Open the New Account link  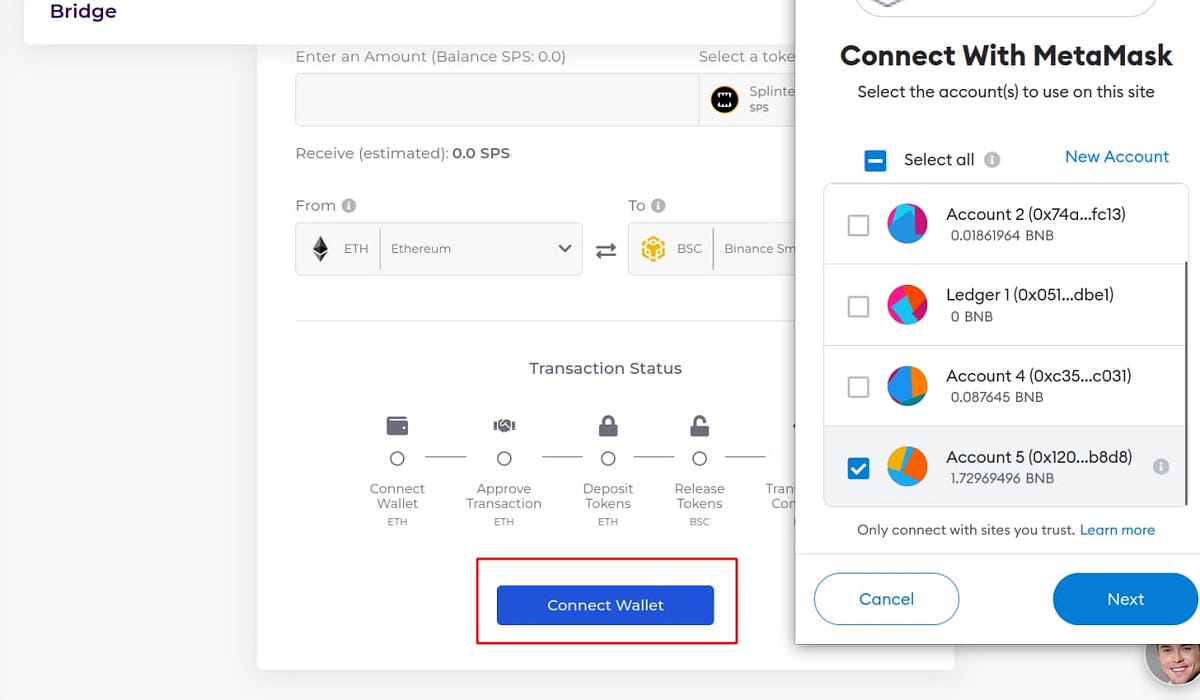pyautogui.click(x=1117, y=156)
